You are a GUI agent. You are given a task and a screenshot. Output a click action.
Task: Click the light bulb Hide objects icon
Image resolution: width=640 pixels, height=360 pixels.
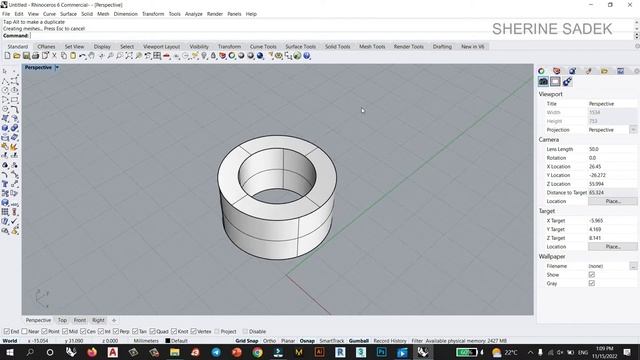tap(204, 56)
